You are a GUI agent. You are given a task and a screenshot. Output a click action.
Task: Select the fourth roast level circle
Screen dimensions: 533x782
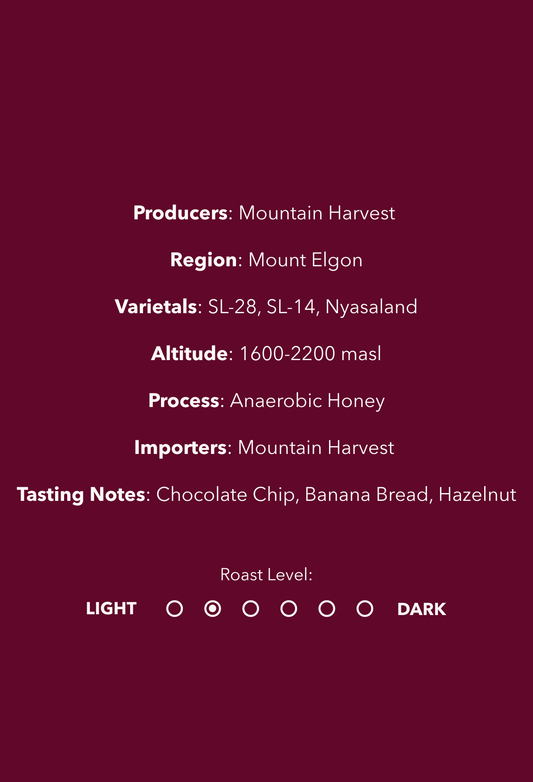[x=289, y=609]
